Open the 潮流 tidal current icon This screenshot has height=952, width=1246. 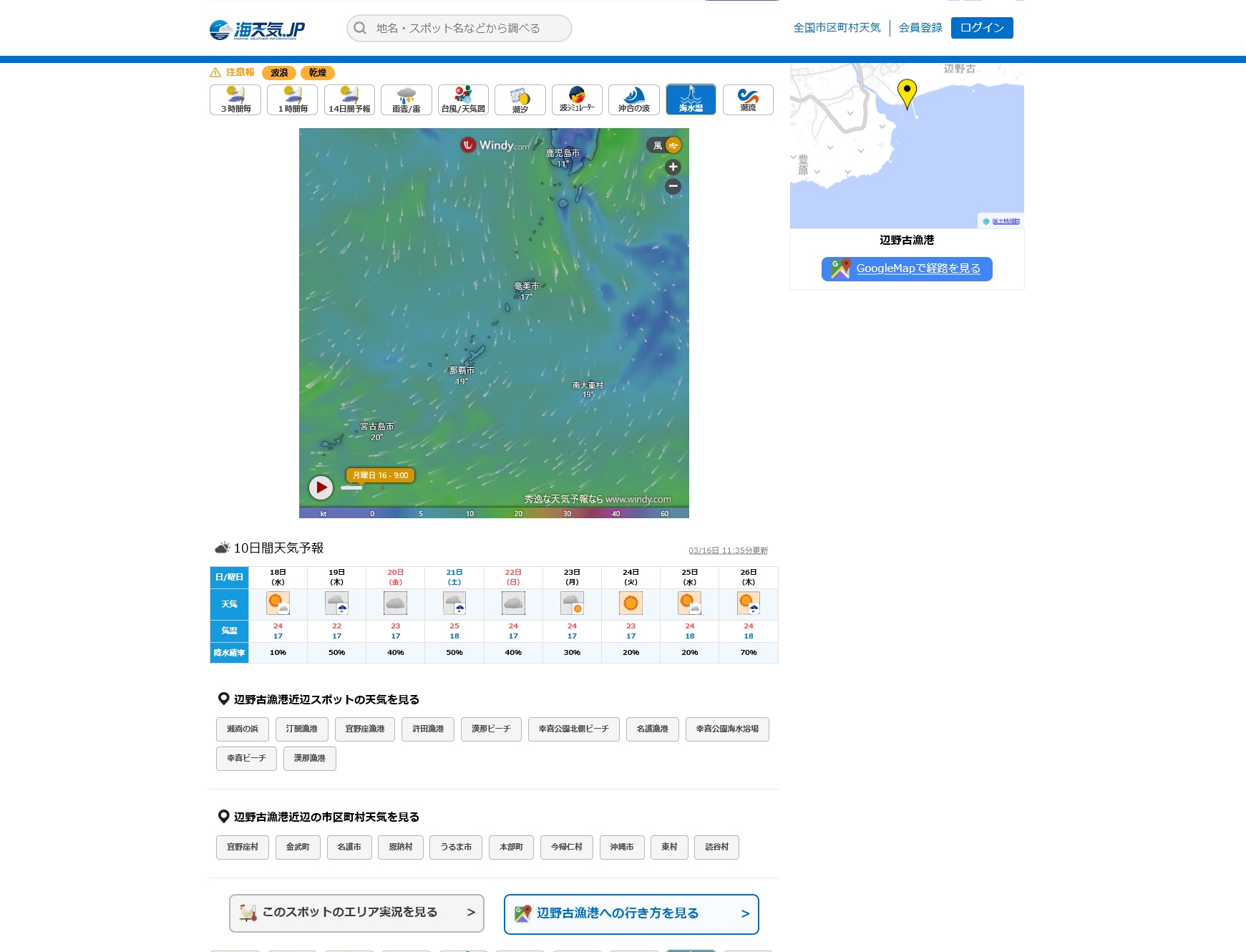[x=748, y=99]
